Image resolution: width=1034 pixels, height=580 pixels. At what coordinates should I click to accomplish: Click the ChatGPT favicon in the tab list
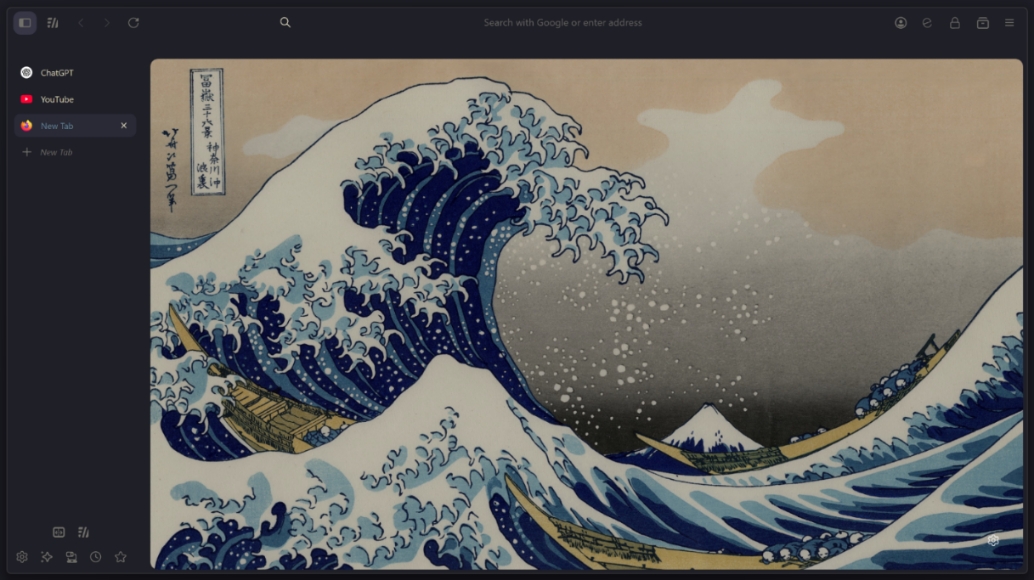point(26,72)
